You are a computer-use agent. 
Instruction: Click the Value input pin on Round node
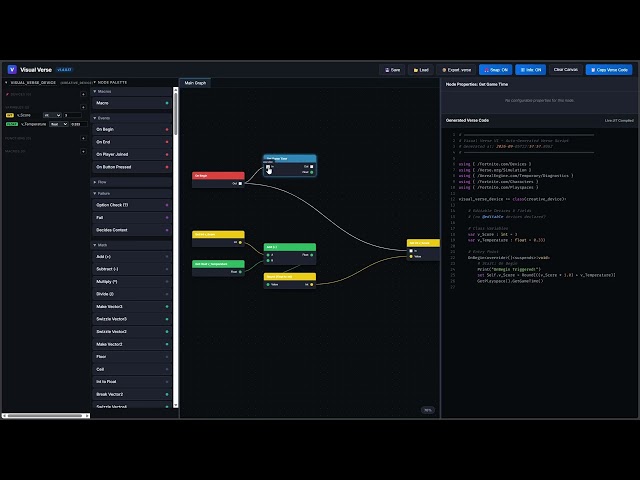[x=268, y=284]
